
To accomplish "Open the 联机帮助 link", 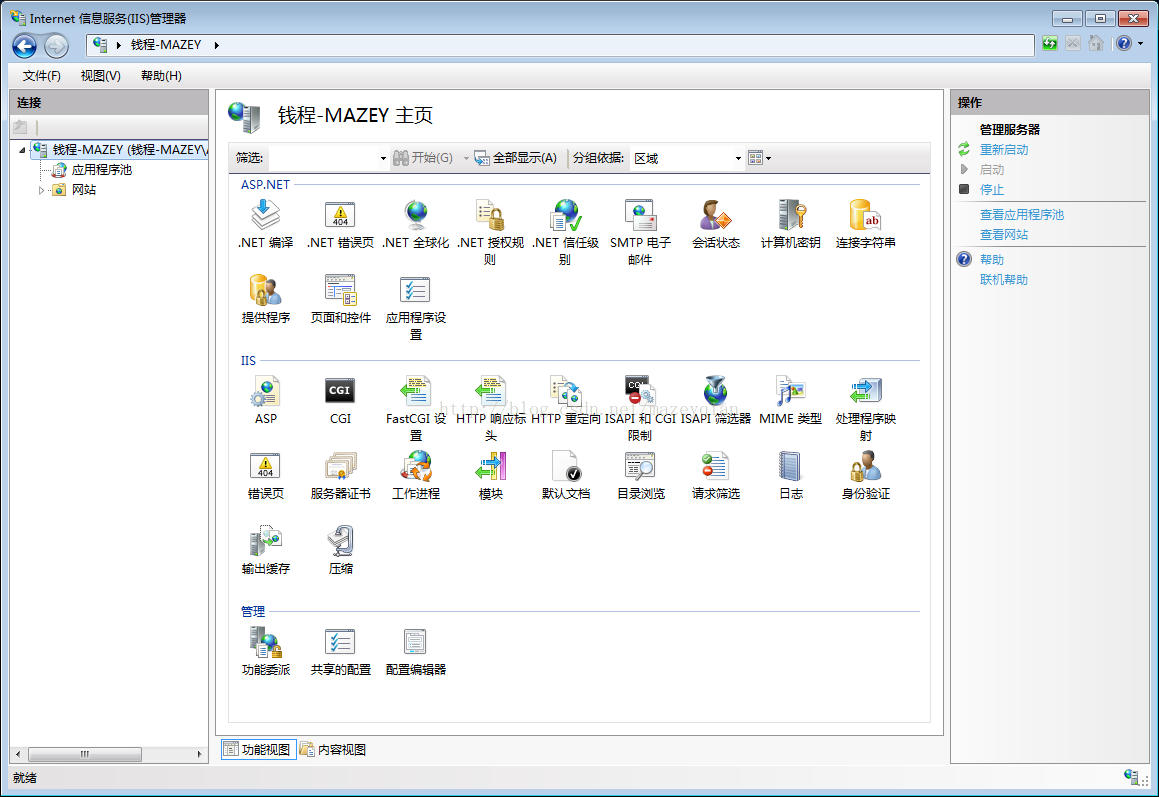I will [1004, 279].
